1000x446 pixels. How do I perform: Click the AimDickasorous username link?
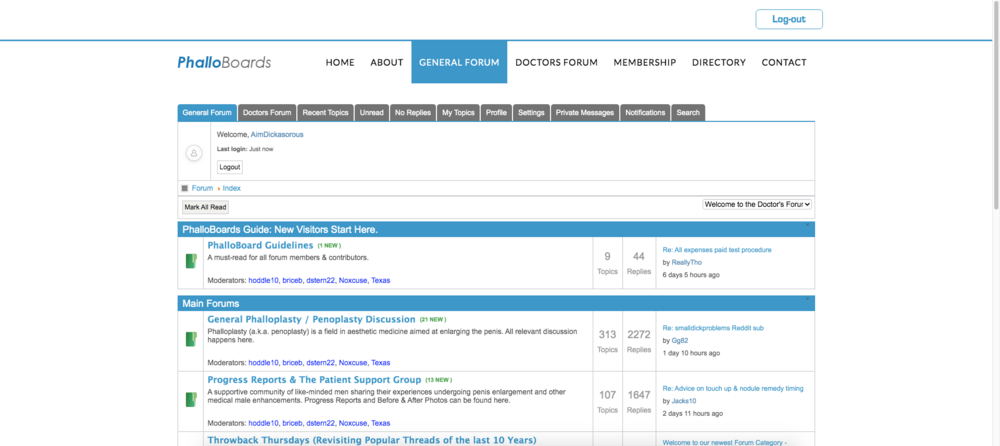coord(277,135)
